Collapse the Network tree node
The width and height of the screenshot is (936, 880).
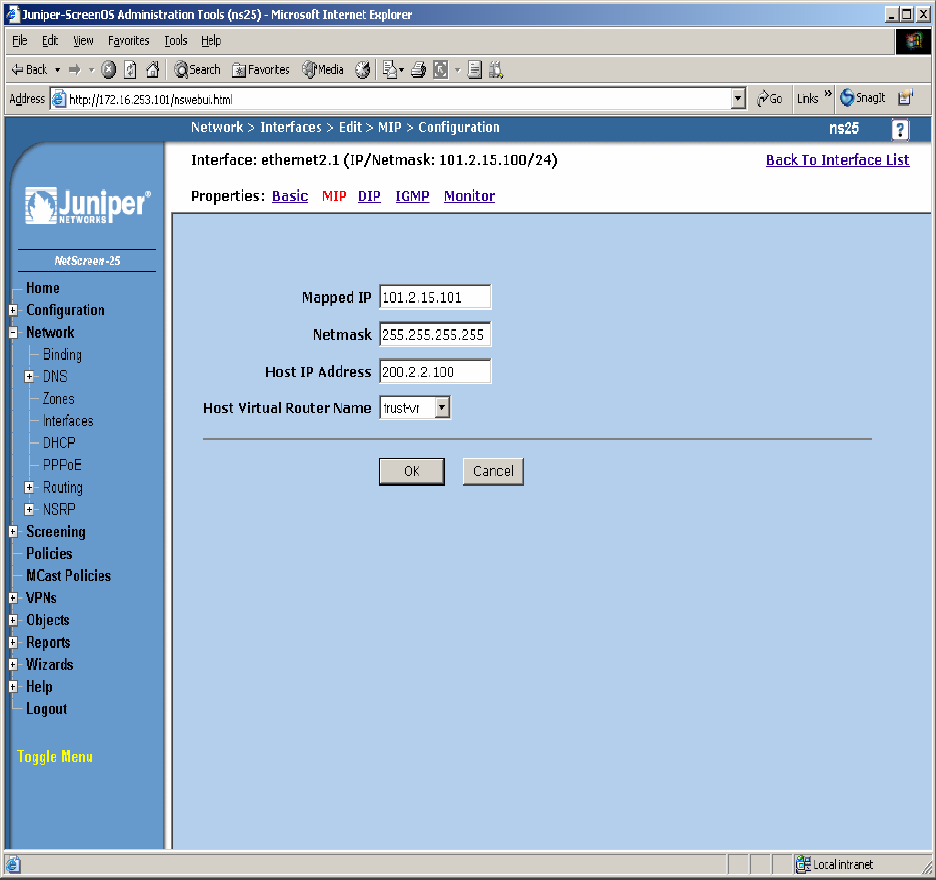tap(13, 333)
